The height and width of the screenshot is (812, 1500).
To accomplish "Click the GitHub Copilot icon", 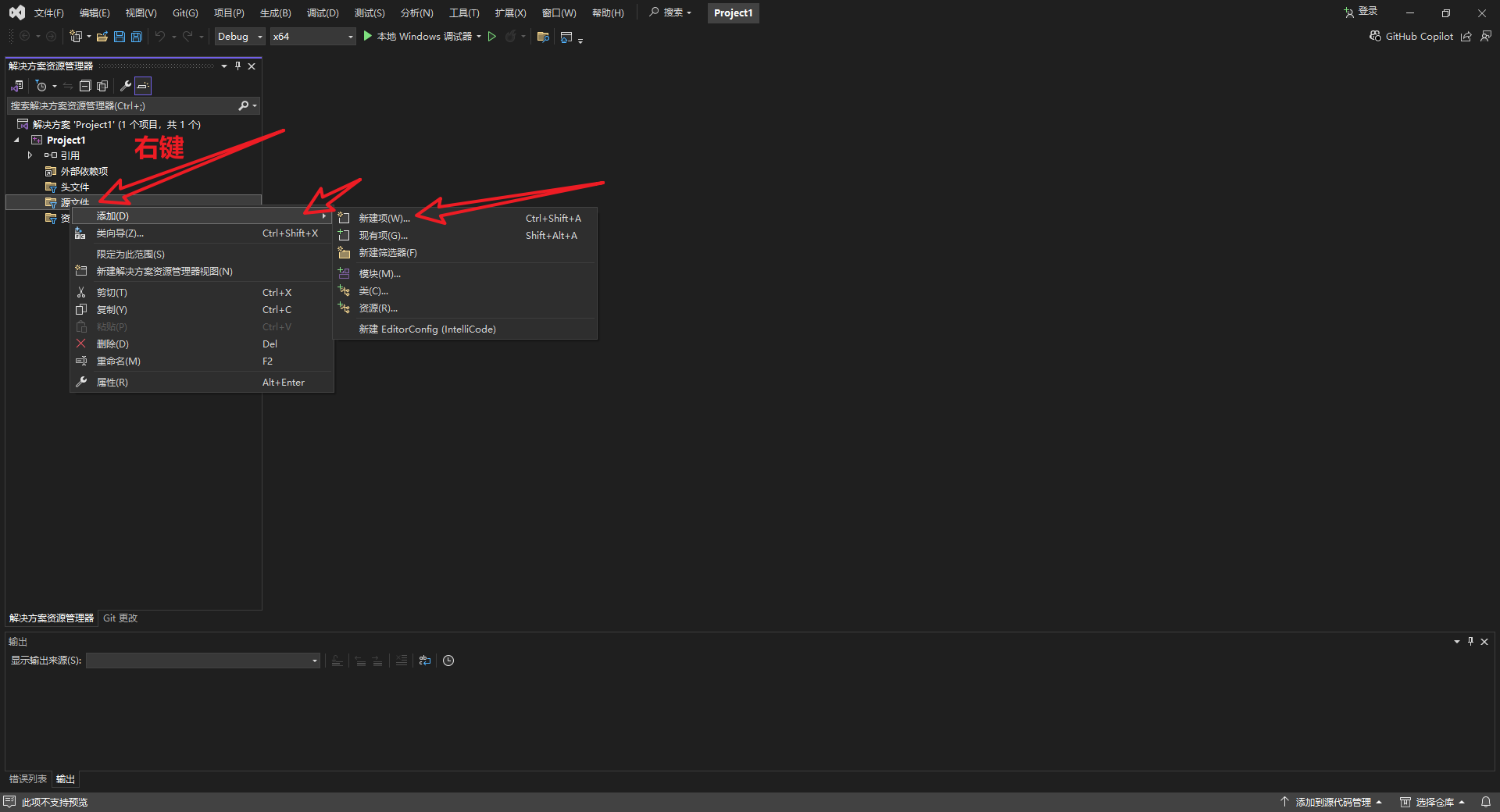I will [1375, 36].
